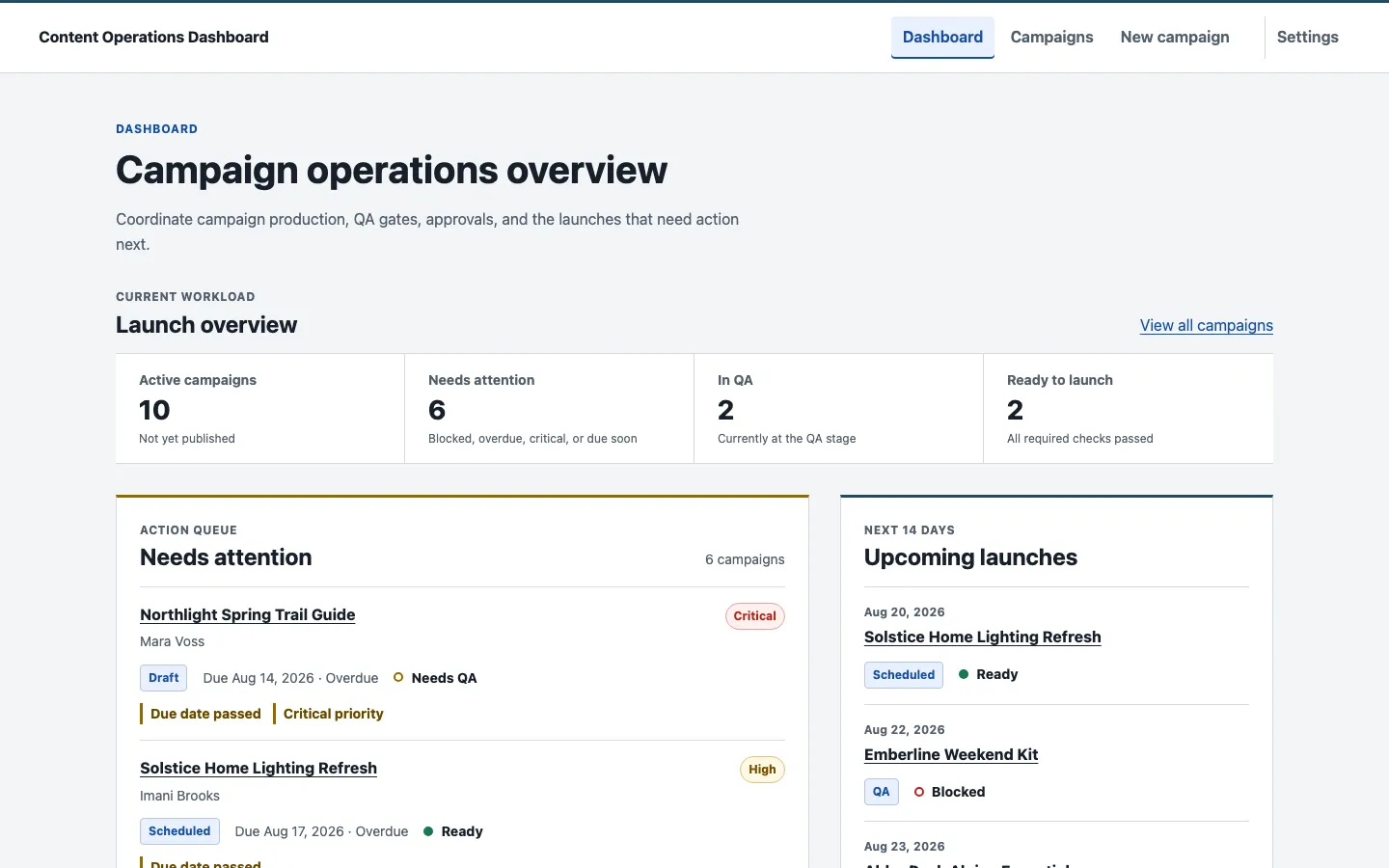This screenshot has width=1389, height=868.
Task: Click the QA stage badge for Emberline
Action: click(882, 792)
